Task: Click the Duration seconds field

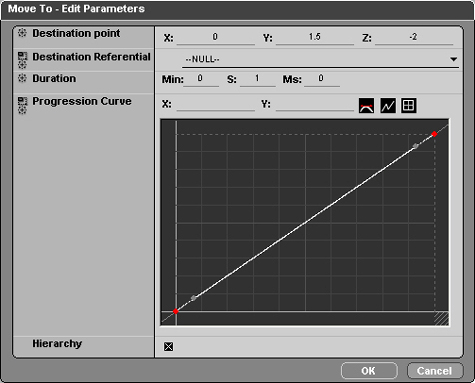Action: click(x=258, y=79)
